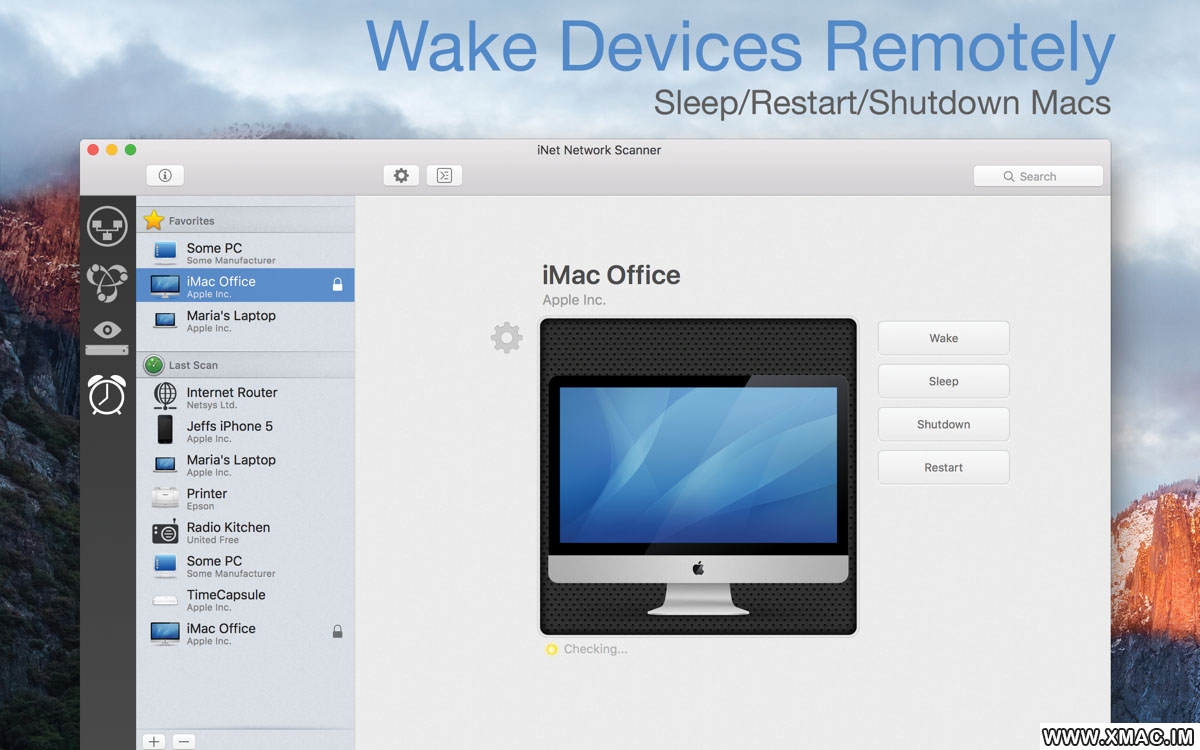The image size is (1200, 750).
Task: Select Maria's Laptop in Favorites
Action: click(245, 320)
